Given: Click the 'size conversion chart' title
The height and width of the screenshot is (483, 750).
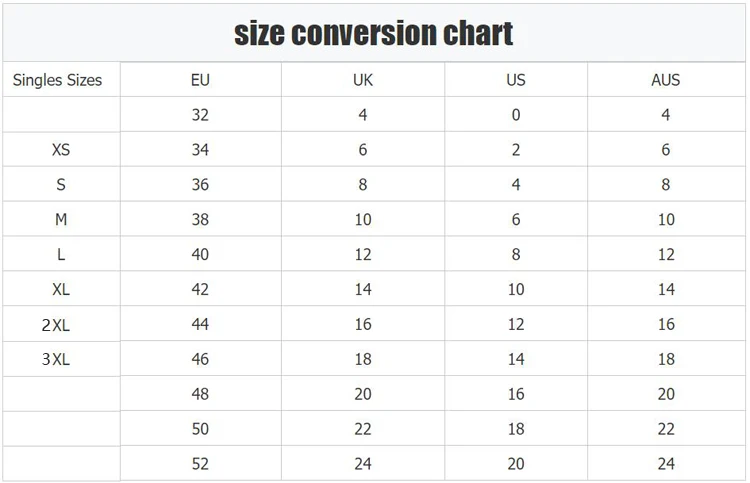Looking at the screenshot, I should tap(374, 33).
